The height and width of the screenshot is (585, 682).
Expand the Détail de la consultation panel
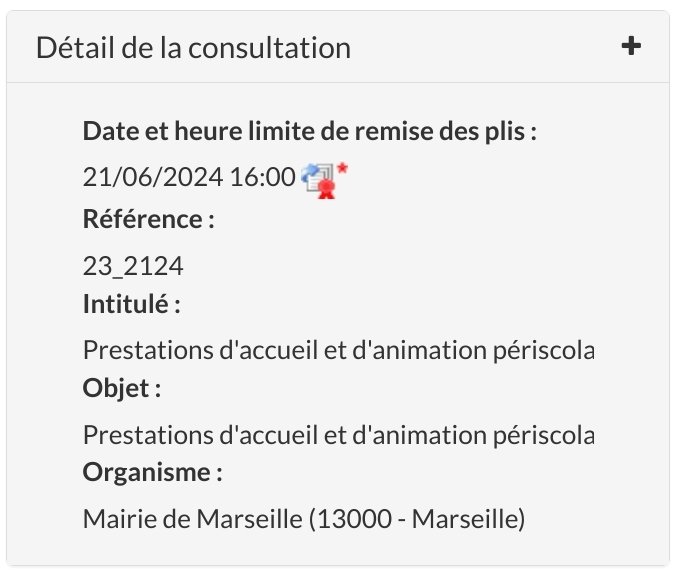[631, 46]
